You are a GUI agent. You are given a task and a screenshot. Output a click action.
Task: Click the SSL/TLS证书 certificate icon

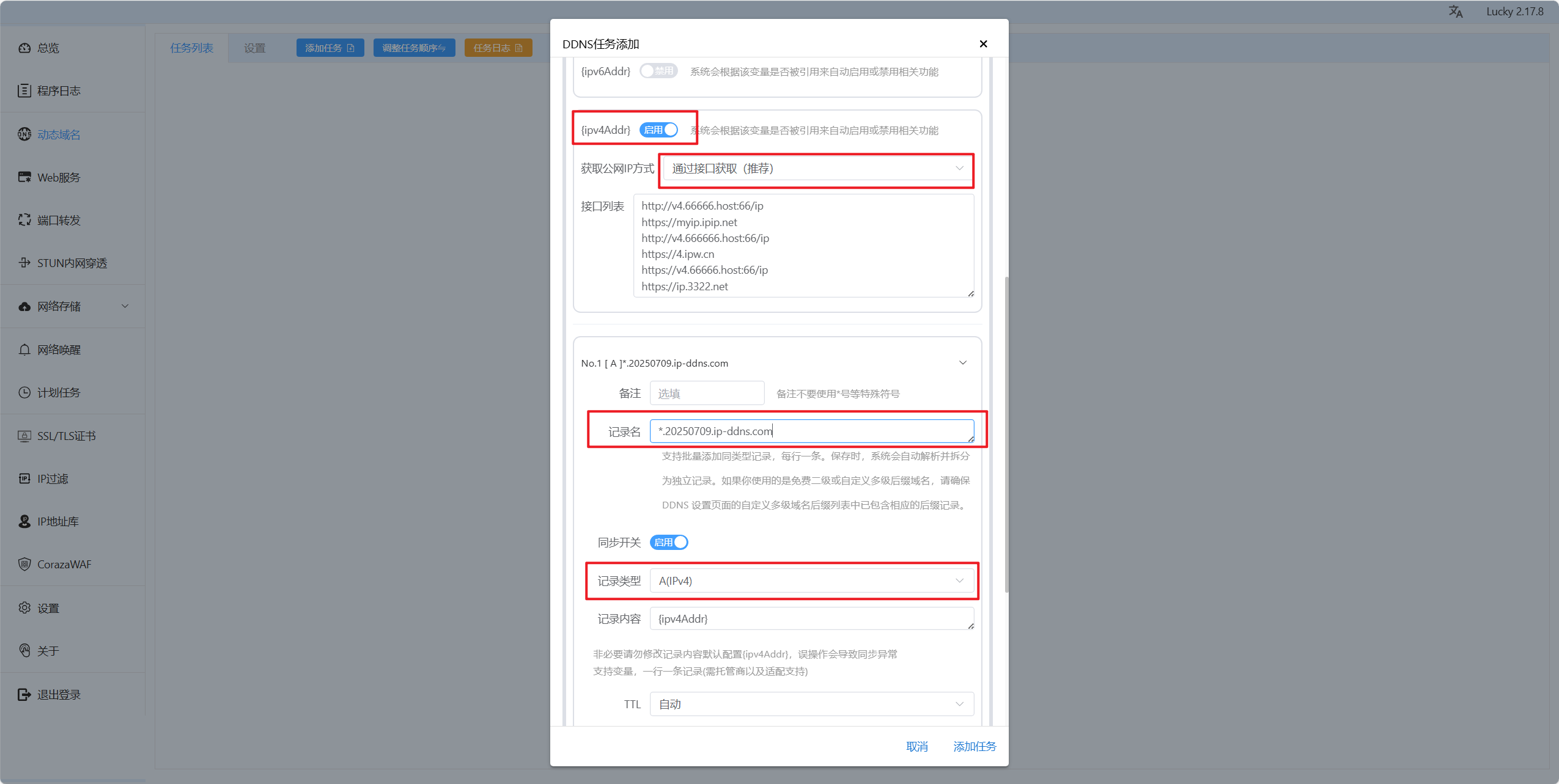[x=24, y=436]
